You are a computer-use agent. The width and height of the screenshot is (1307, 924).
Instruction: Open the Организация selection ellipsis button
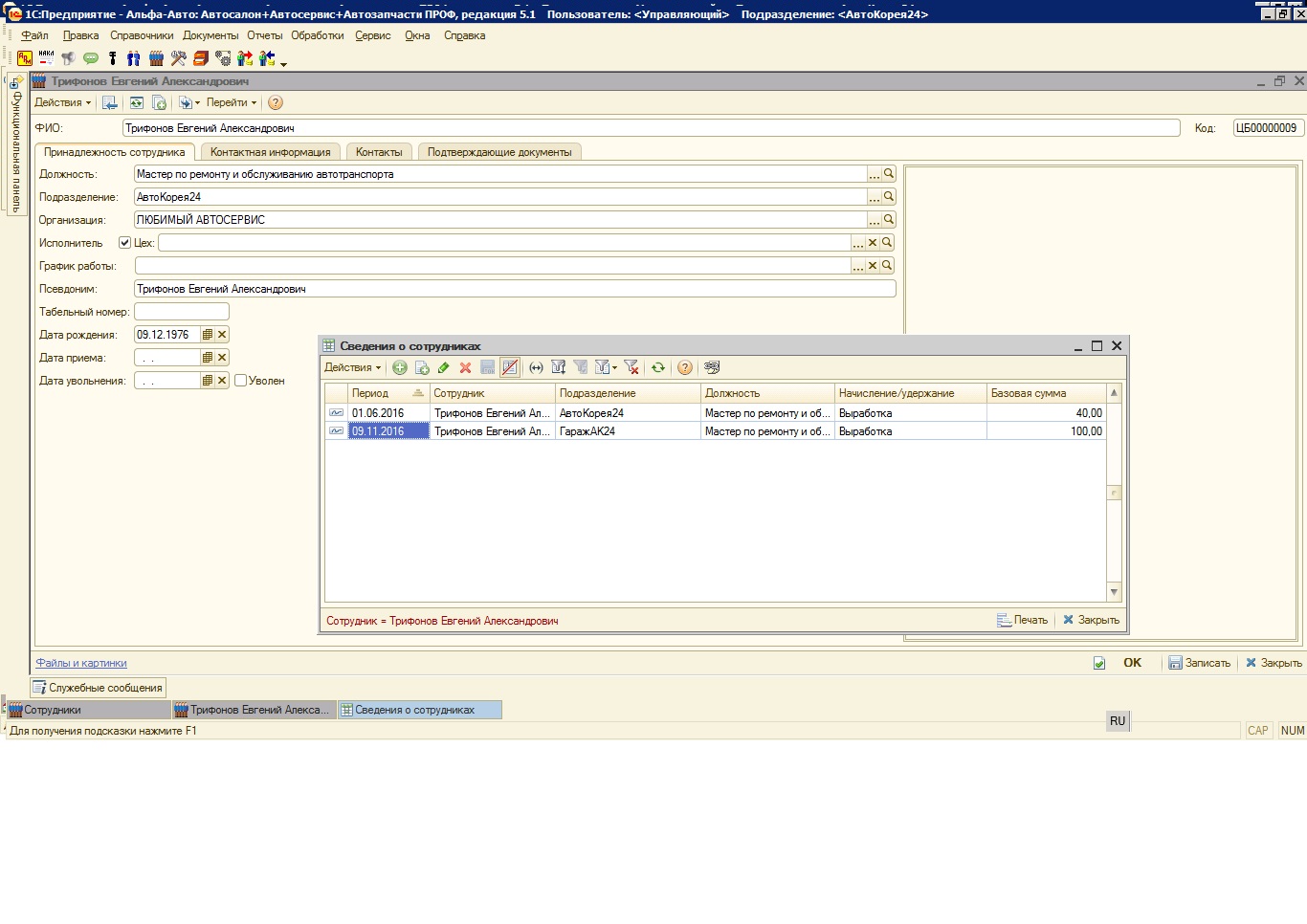[x=874, y=220]
